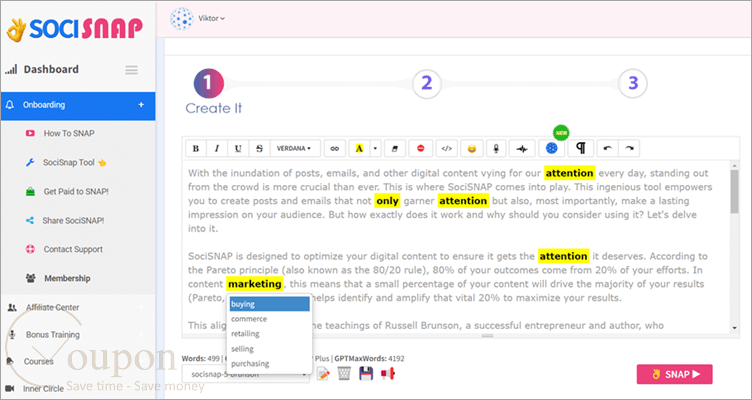
Task: Open SociSnap Tool link
Action: click(74, 163)
